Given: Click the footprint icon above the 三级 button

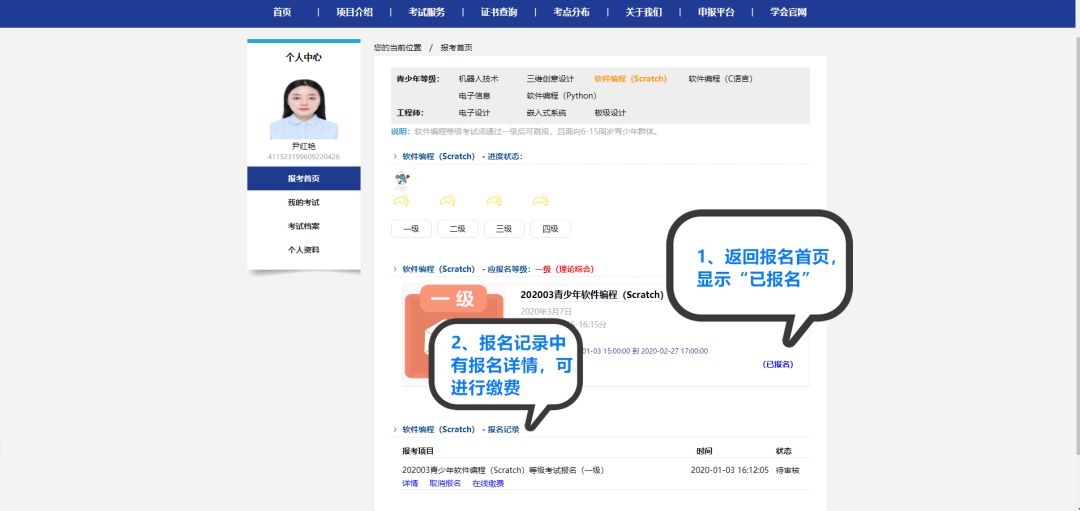Looking at the screenshot, I should (x=494, y=200).
